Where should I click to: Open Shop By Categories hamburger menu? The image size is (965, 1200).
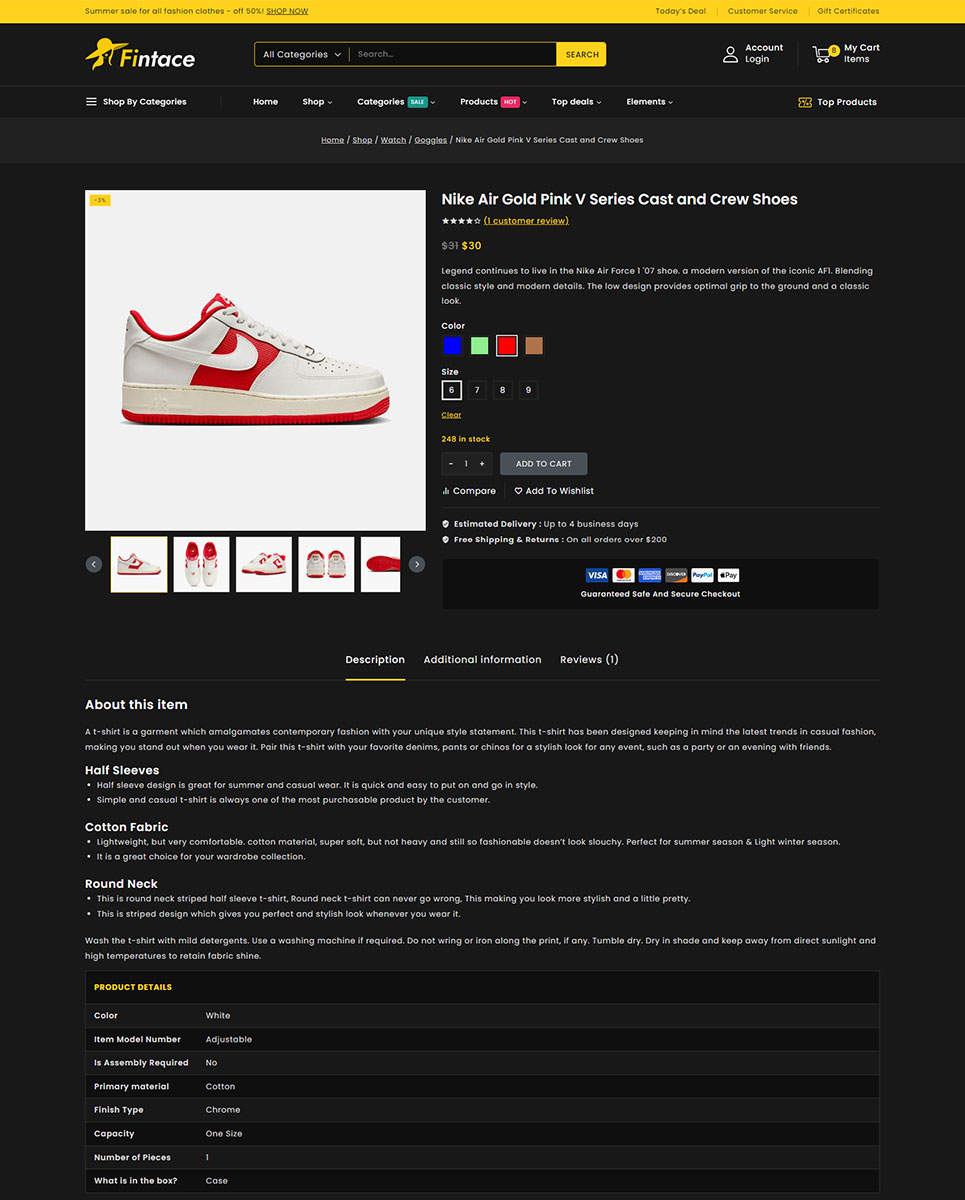91,102
